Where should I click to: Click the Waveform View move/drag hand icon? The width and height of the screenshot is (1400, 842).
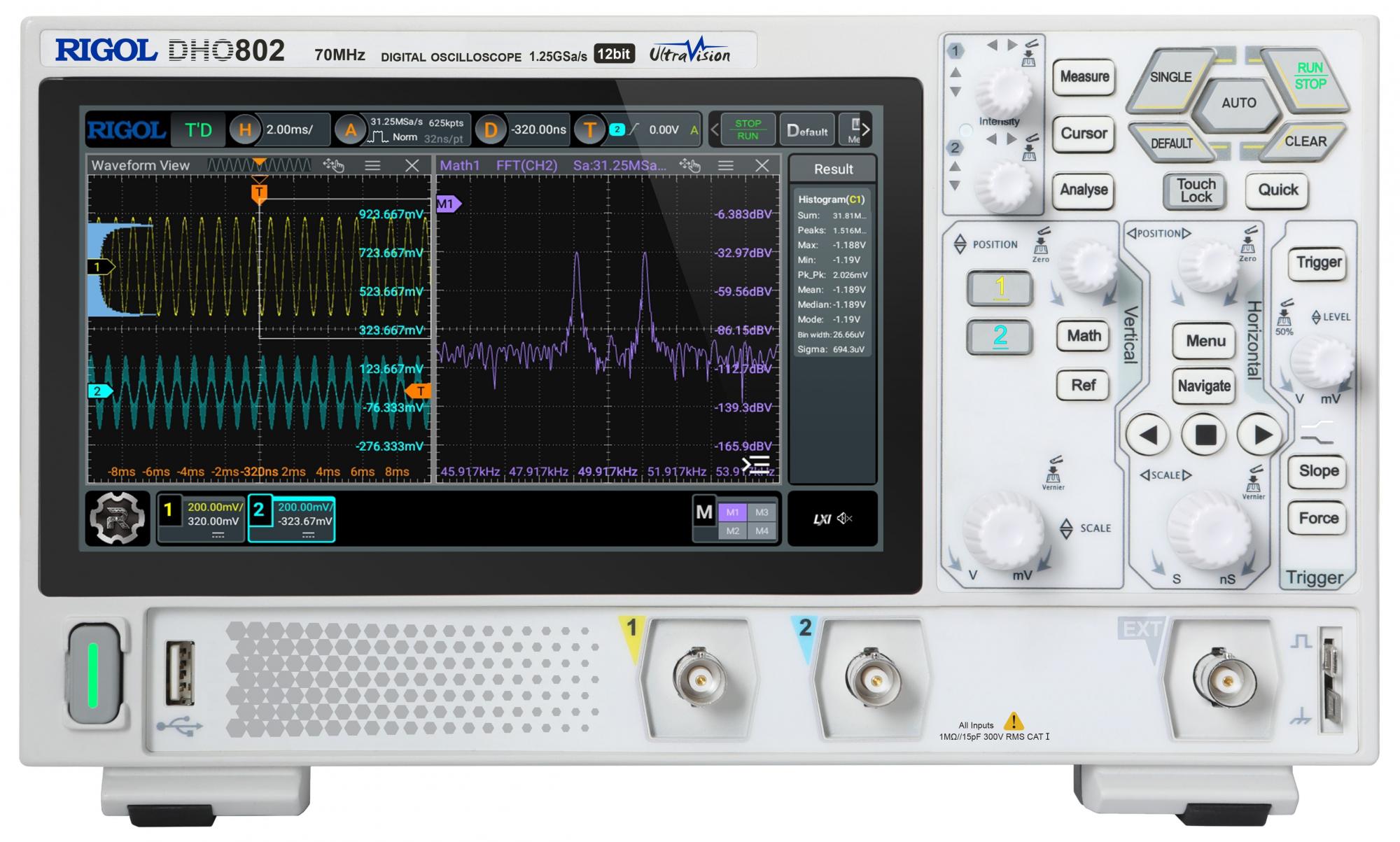pyautogui.click(x=334, y=165)
